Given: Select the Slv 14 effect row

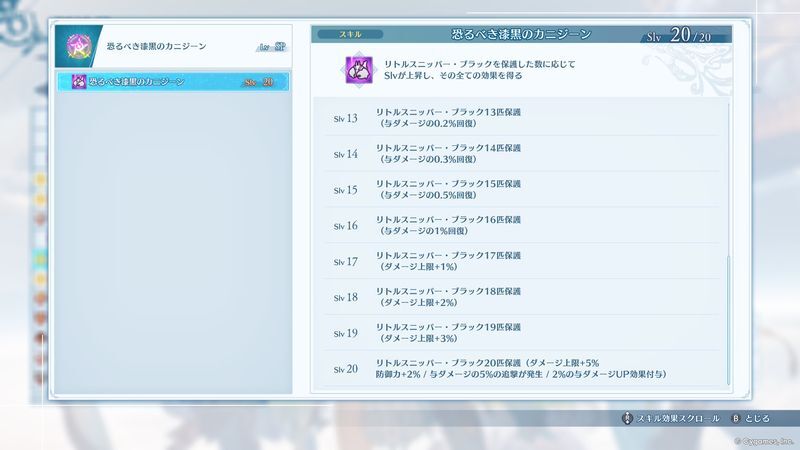Looking at the screenshot, I should [x=521, y=154].
